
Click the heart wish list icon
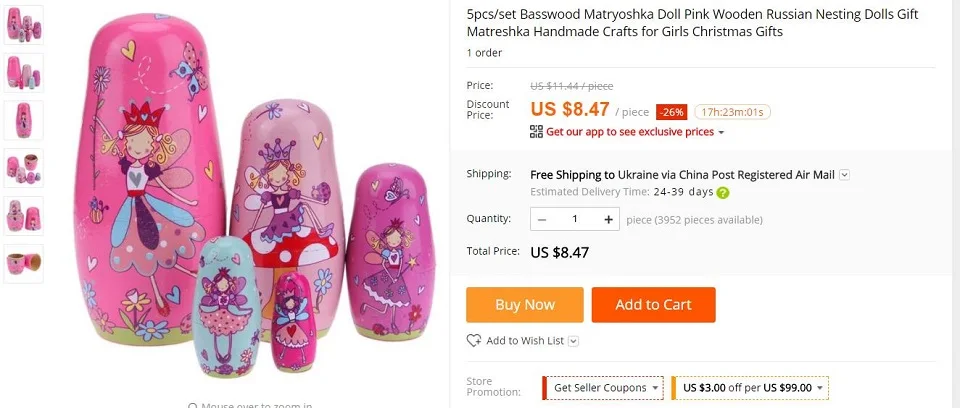pos(474,341)
